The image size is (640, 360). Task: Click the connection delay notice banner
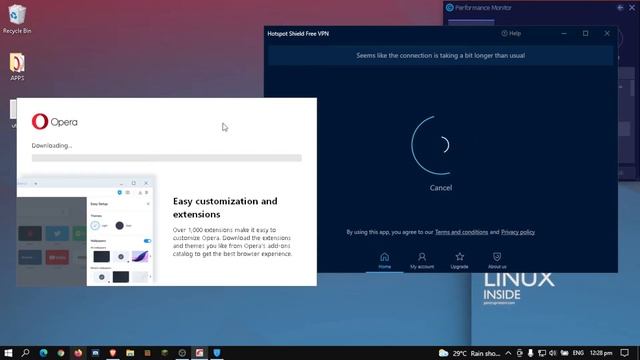point(440,56)
